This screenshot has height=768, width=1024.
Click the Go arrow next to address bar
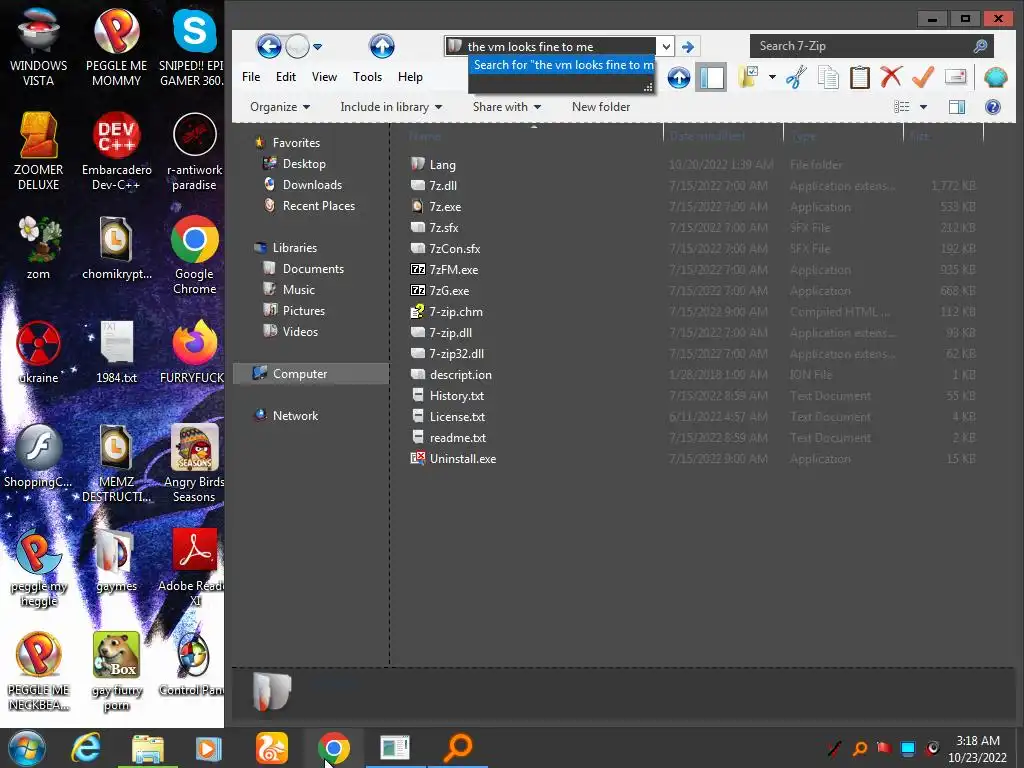pyautogui.click(x=688, y=46)
